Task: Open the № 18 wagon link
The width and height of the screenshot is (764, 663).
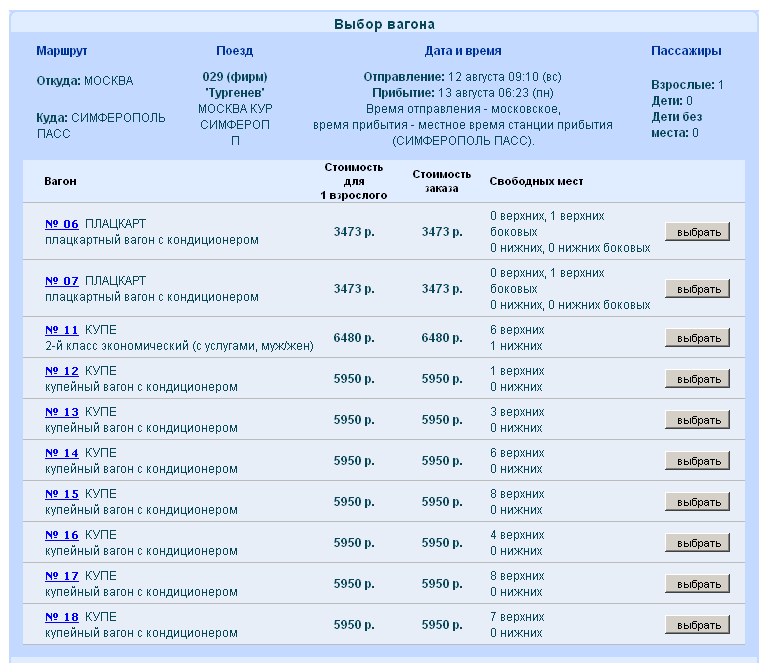Action: pos(62,617)
